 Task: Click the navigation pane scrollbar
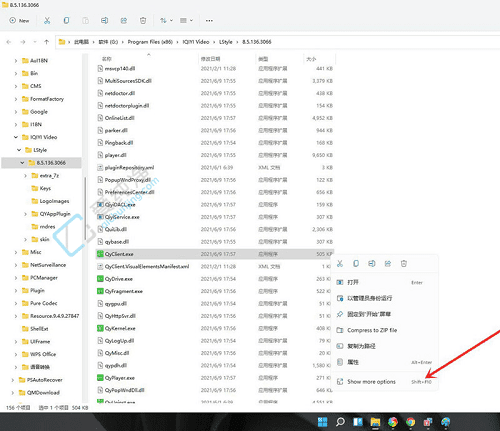click(x=85, y=208)
